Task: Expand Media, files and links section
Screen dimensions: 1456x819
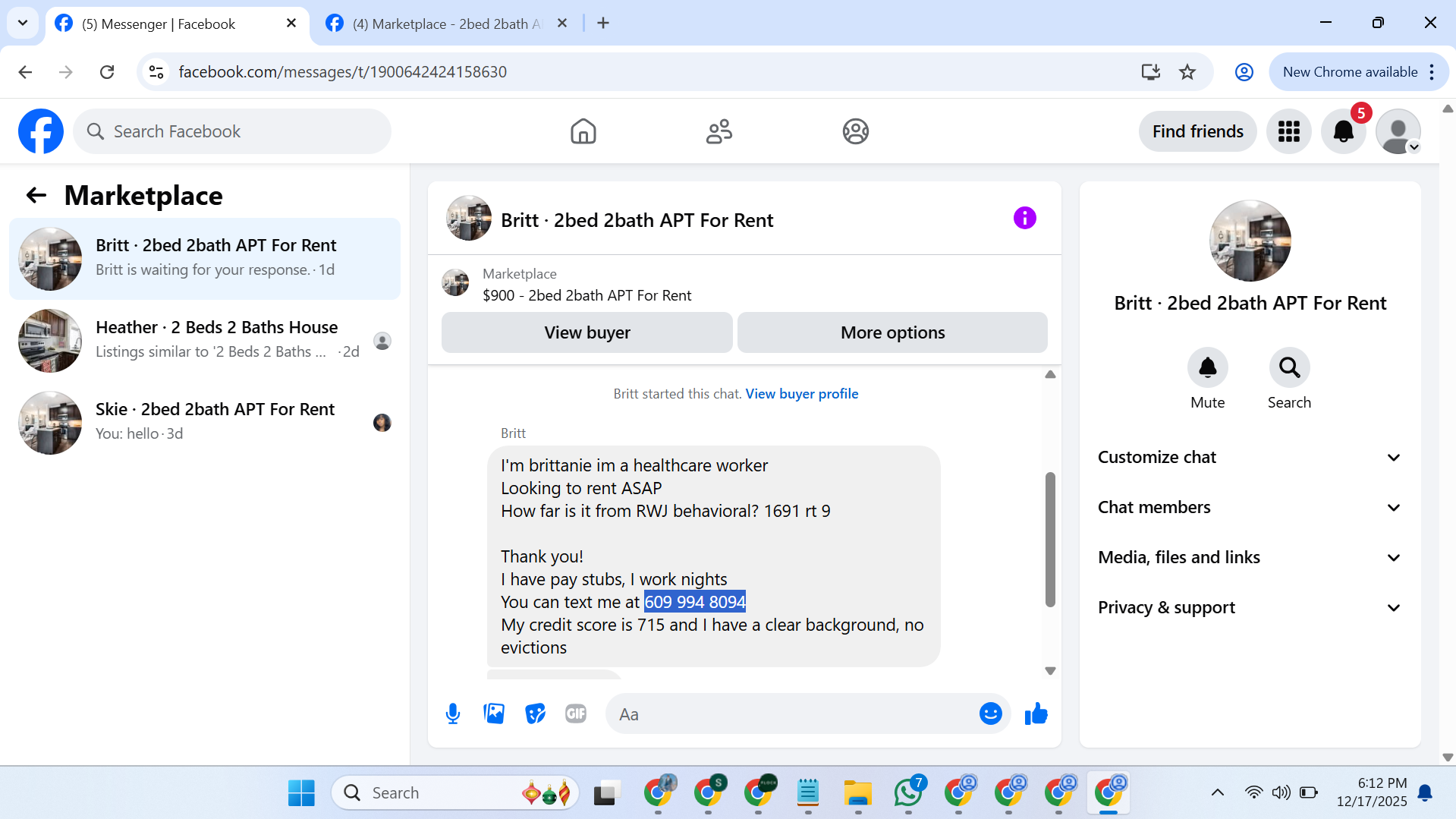Action: [x=1250, y=558]
